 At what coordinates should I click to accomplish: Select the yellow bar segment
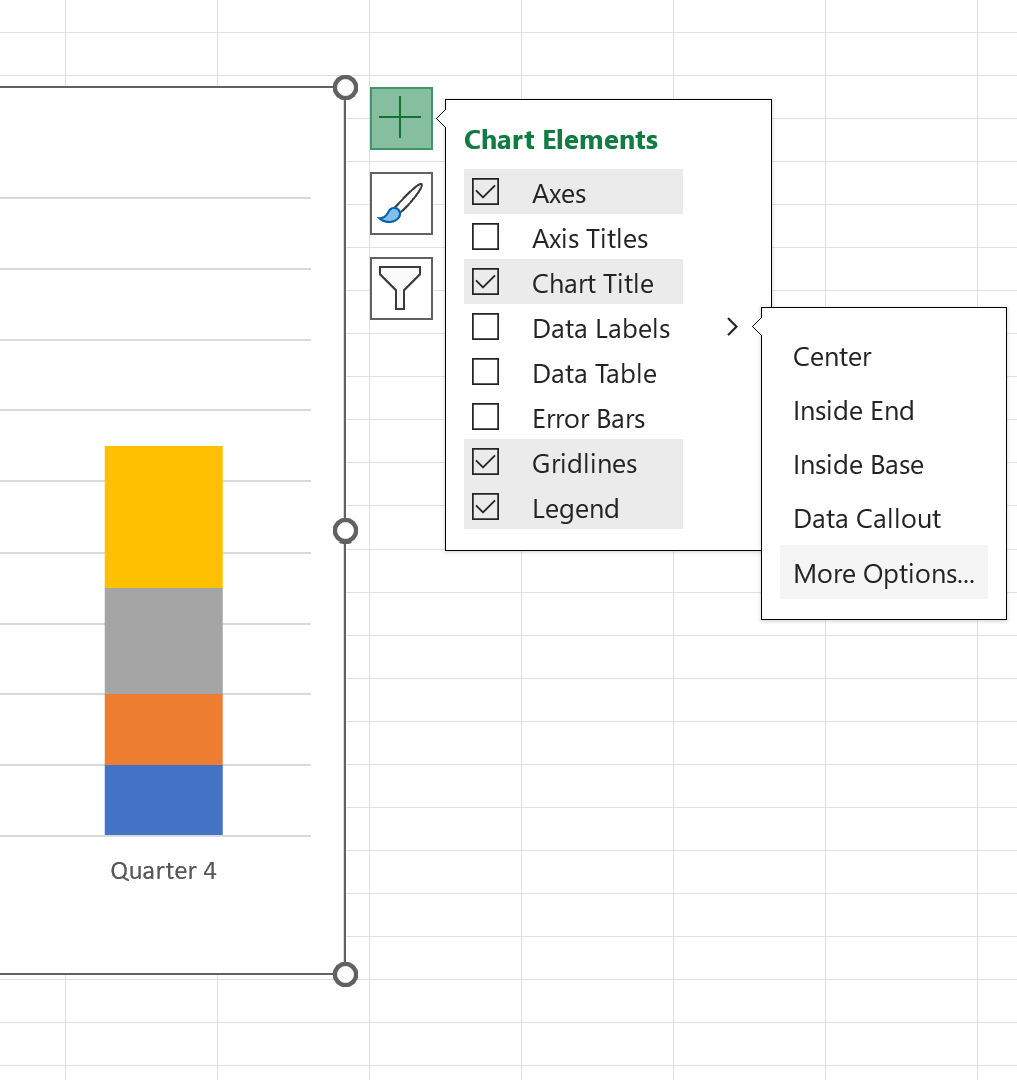point(163,515)
